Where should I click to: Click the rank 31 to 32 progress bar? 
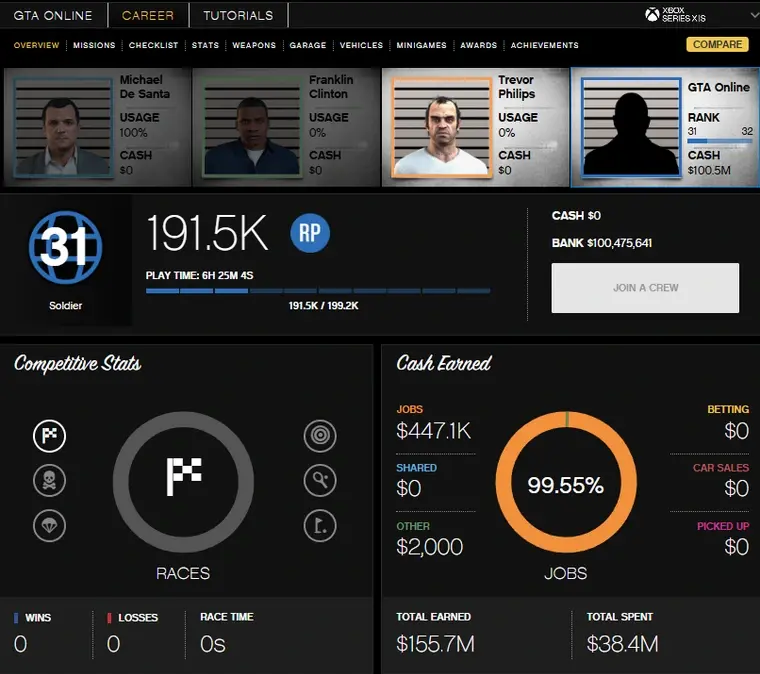coord(720,141)
